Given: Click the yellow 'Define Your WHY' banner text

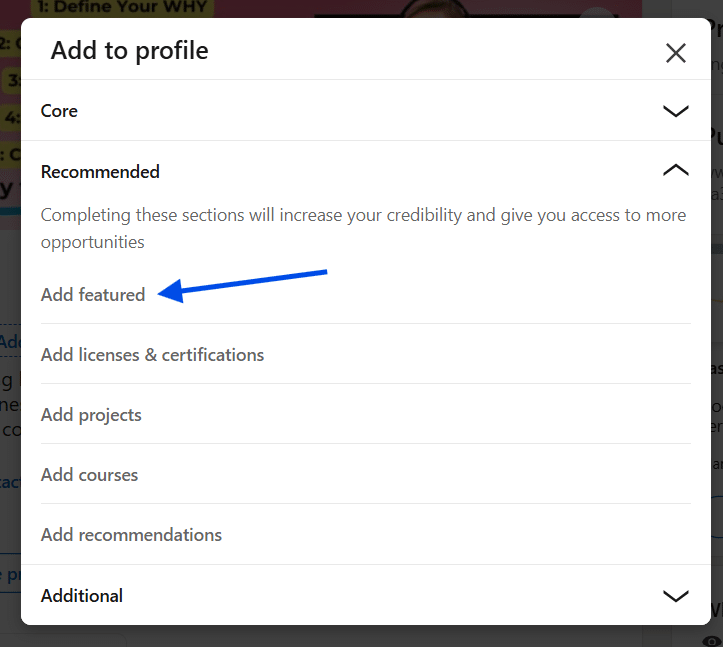Looking at the screenshot, I should pos(120,8).
